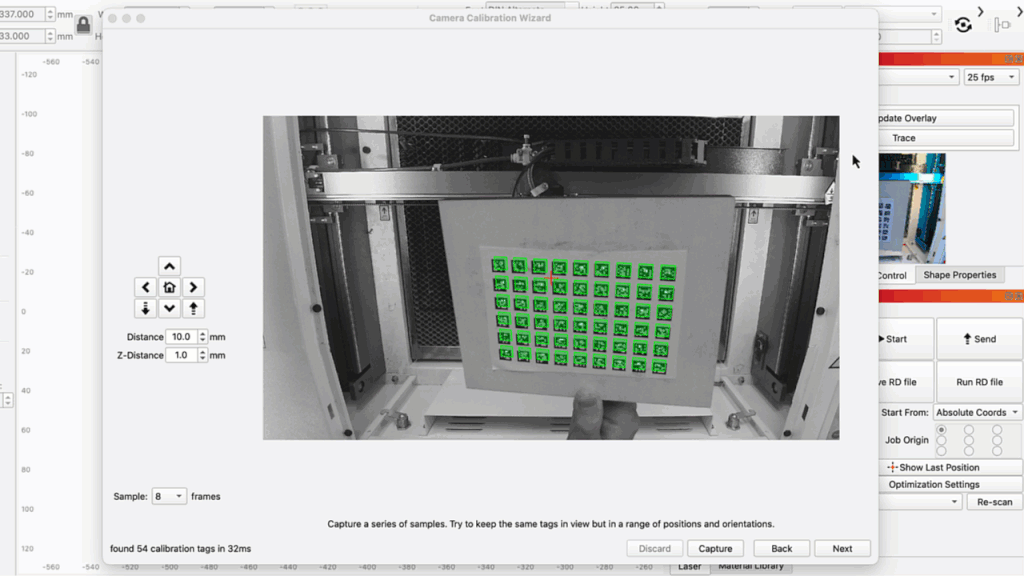Select the center Job Origin radio button
Screen dimensions: 1024x576
pos(968,440)
